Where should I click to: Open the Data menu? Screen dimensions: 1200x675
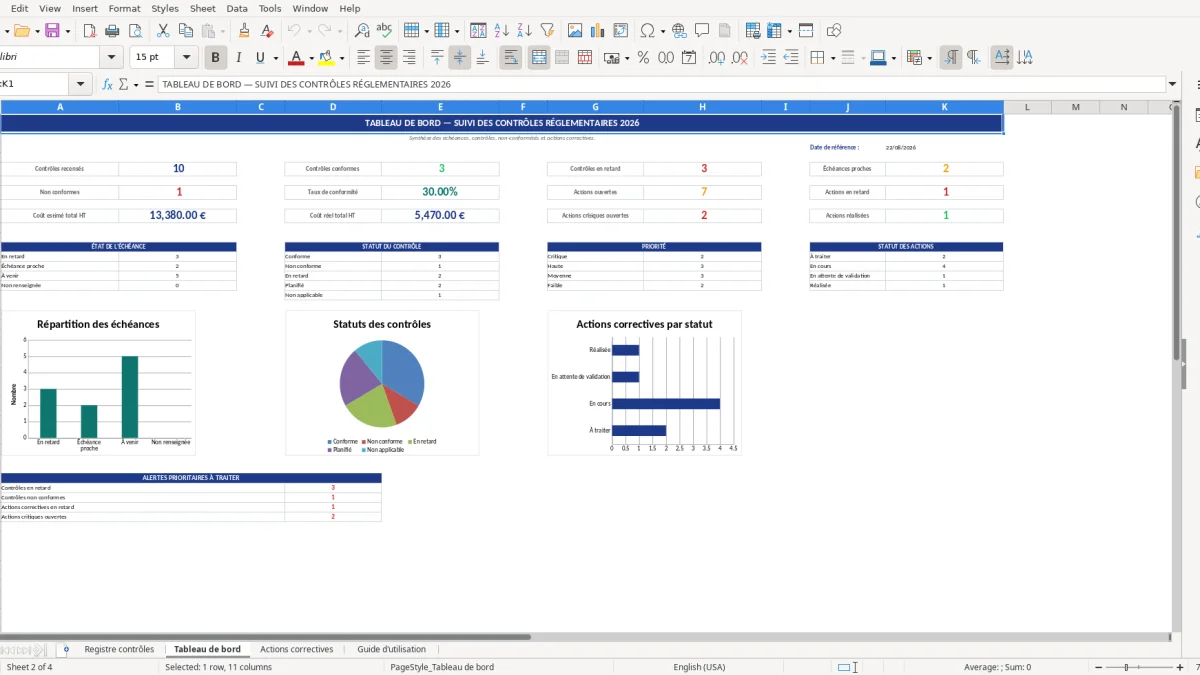coord(237,8)
